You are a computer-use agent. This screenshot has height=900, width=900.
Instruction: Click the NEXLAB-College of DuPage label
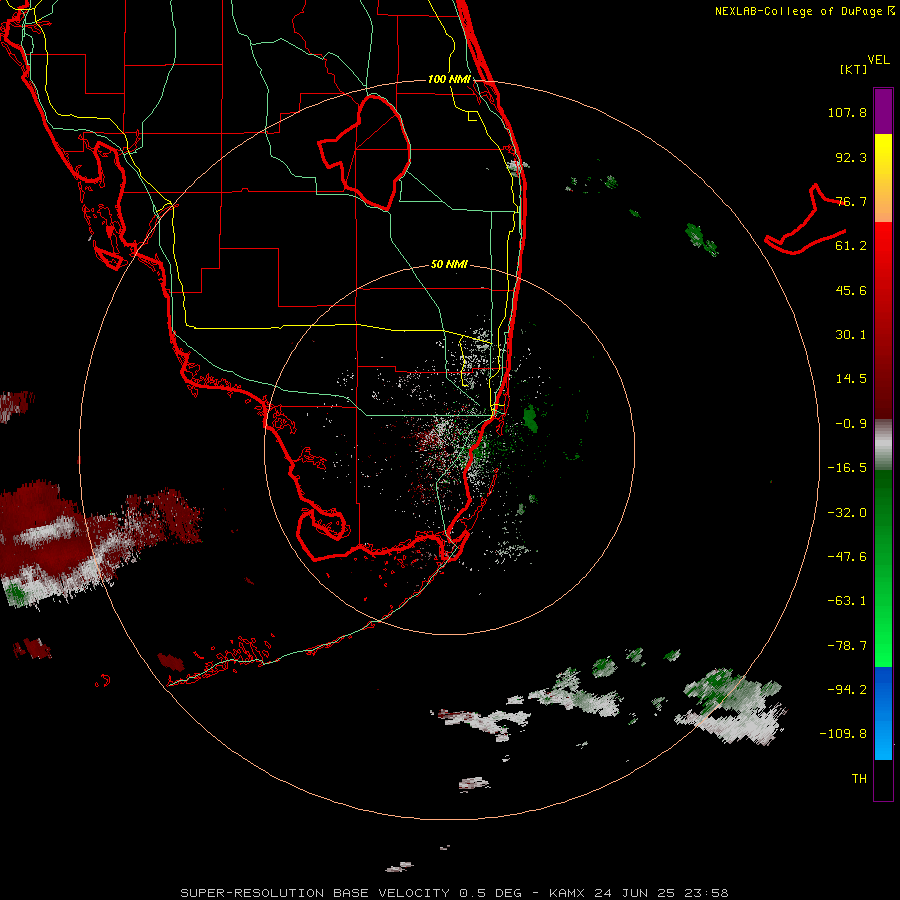pyautogui.click(x=805, y=11)
